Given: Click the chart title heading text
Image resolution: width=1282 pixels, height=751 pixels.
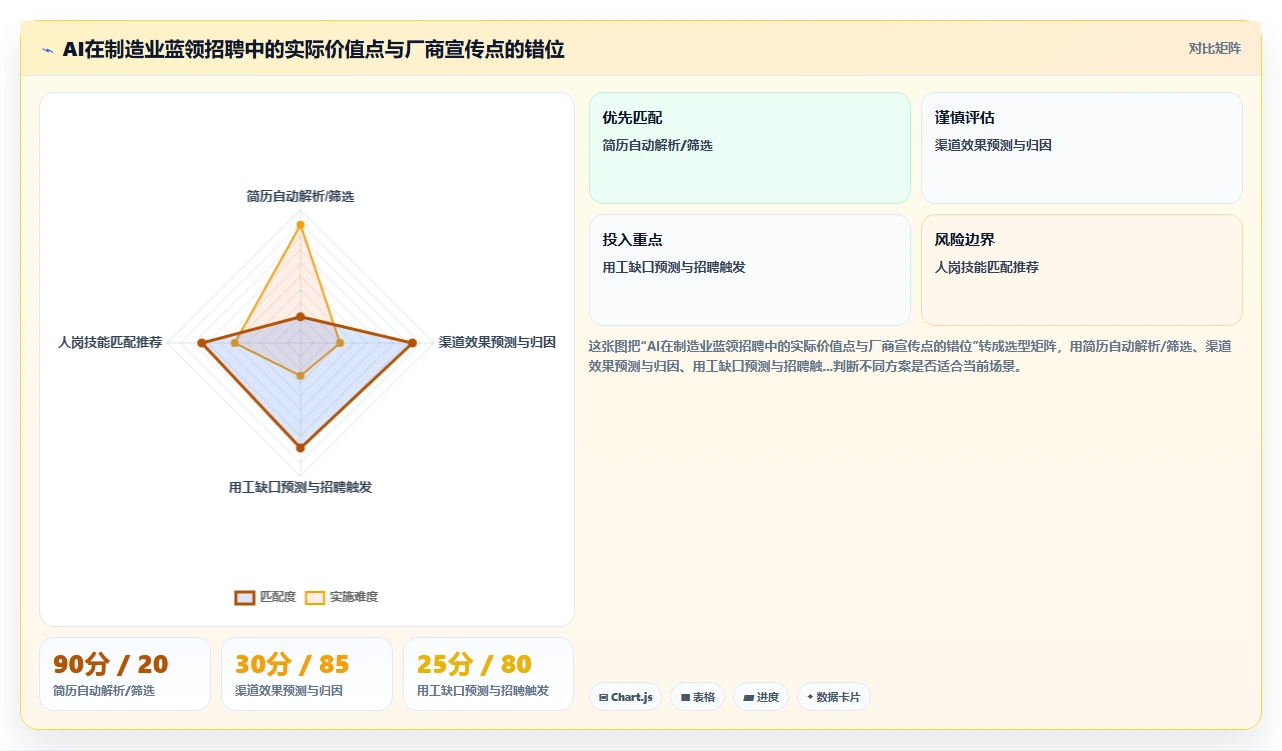Looking at the screenshot, I should [x=313, y=49].
